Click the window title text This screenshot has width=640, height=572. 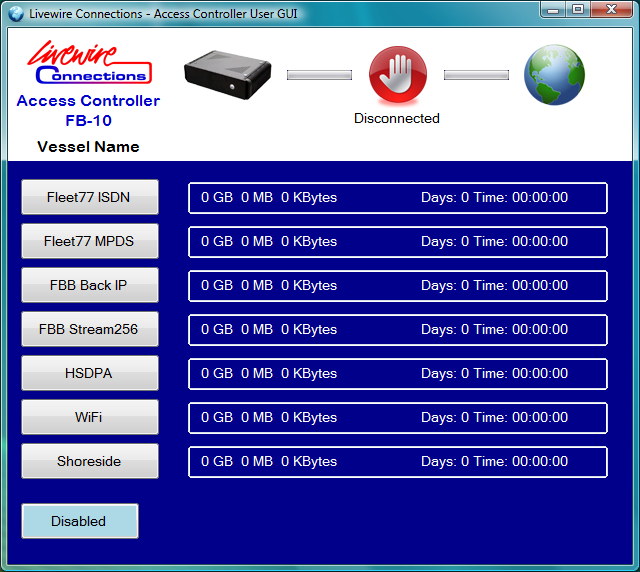pos(163,14)
